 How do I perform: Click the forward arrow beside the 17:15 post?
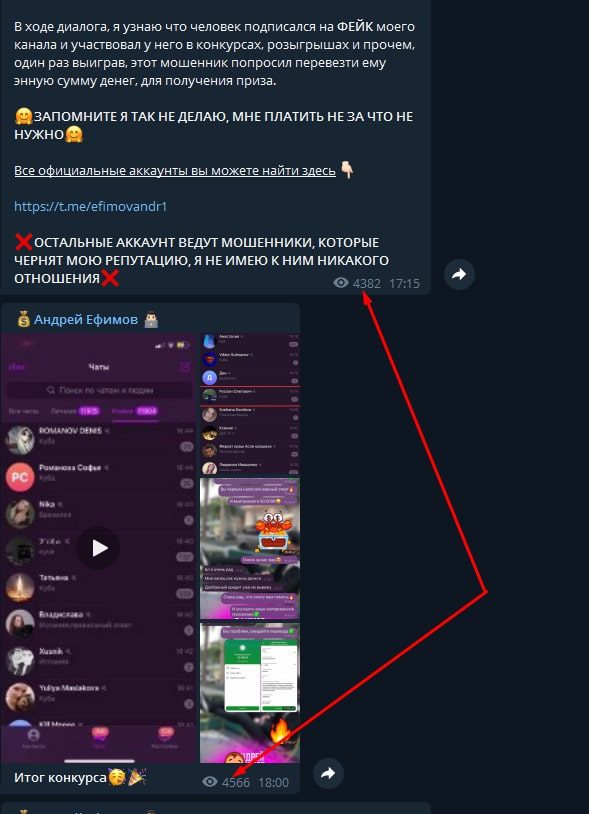pos(459,274)
